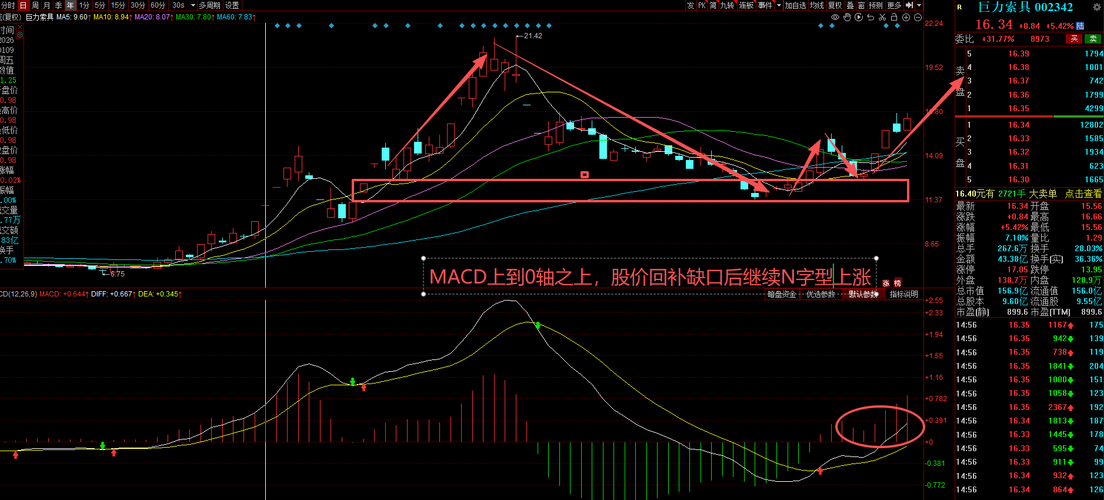Click the MA5 value label

pyautogui.click(x=73, y=17)
